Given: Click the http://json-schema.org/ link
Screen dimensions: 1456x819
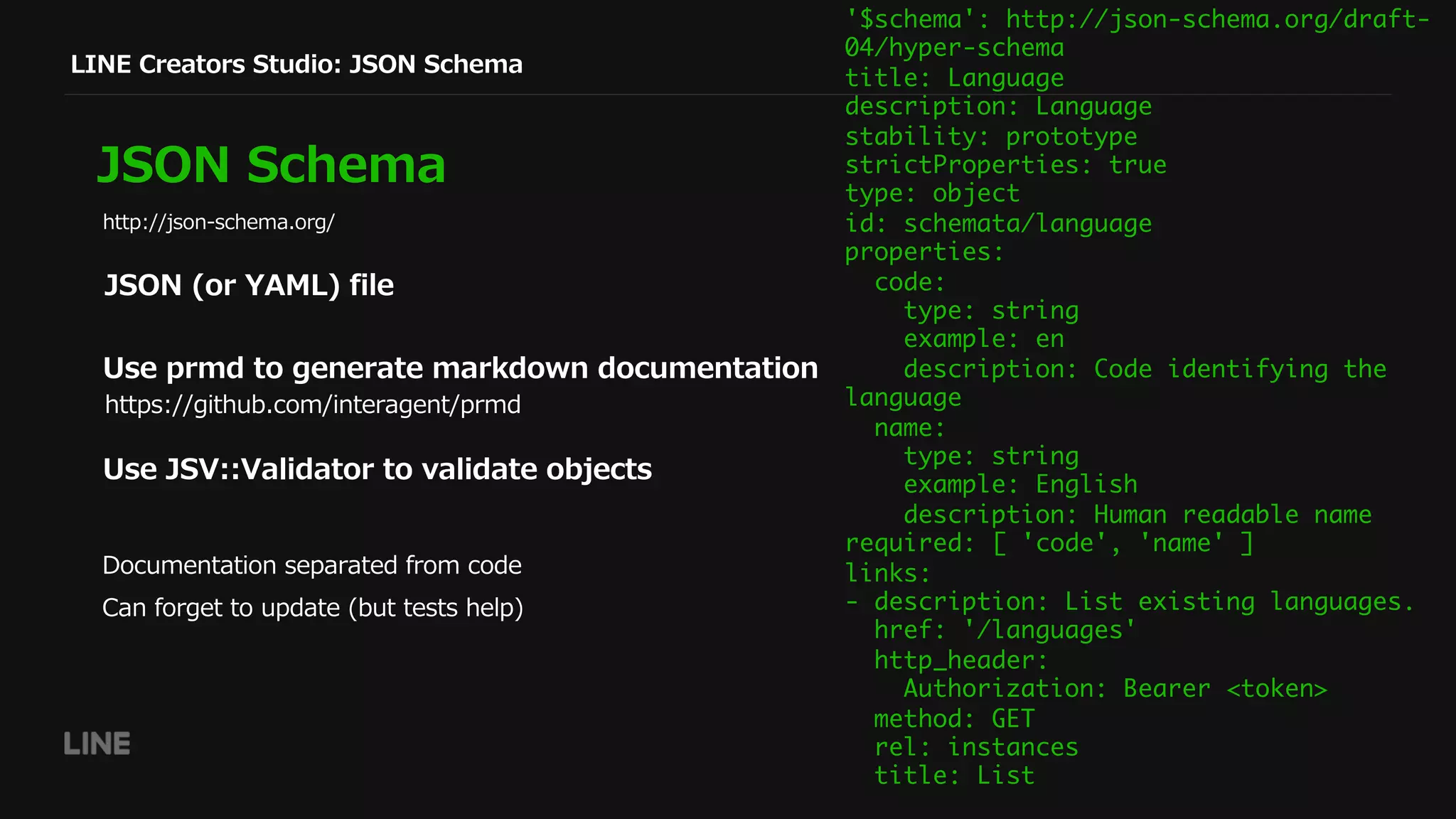Looking at the screenshot, I should [x=219, y=223].
